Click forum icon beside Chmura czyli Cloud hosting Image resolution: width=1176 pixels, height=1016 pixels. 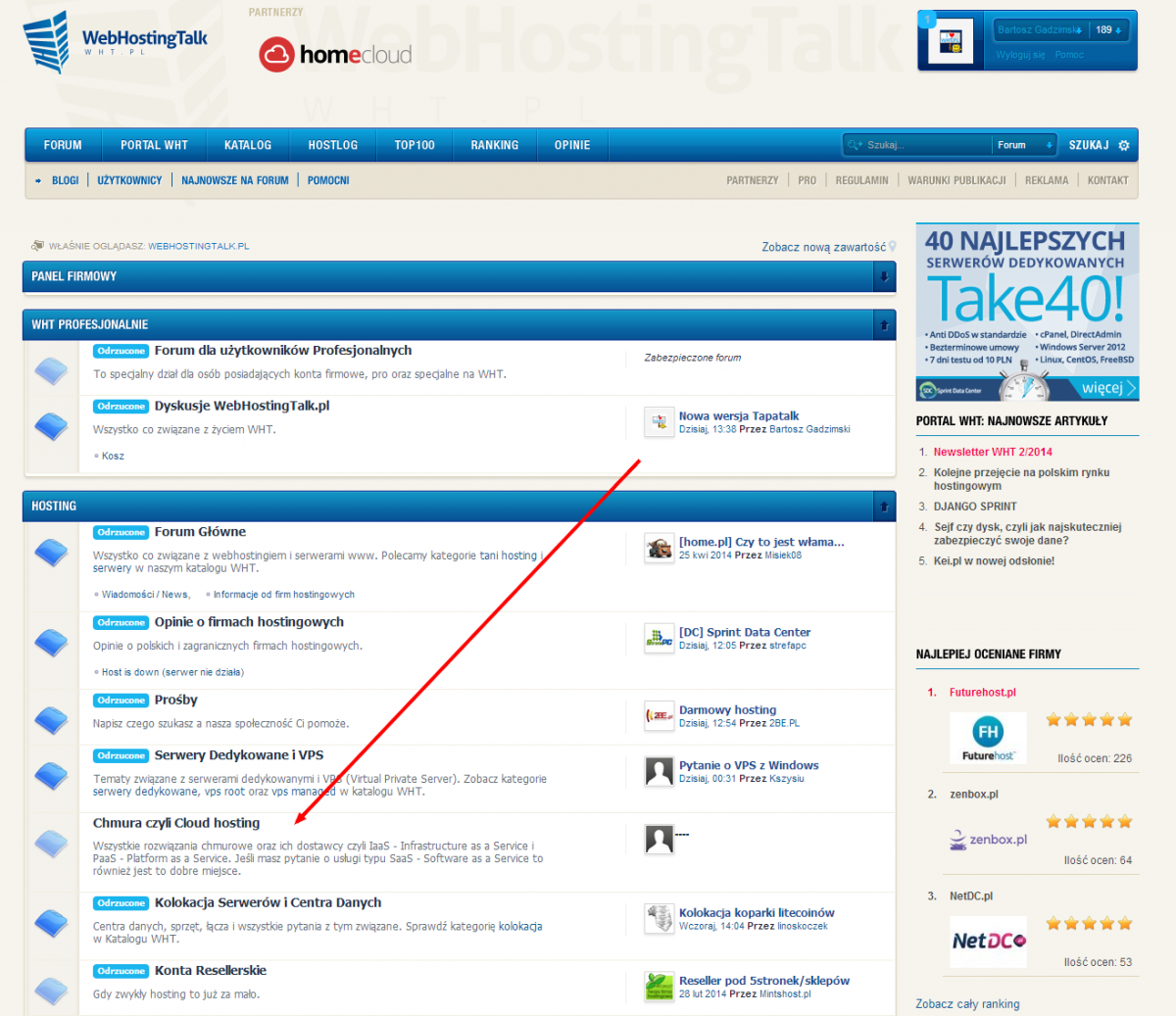[51, 844]
